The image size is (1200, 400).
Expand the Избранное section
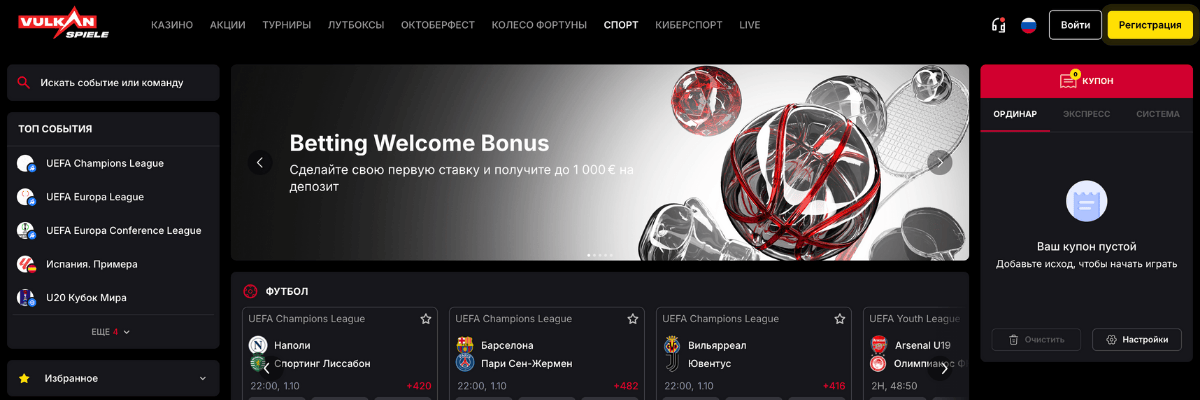pyautogui.click(x=113, y=379)
